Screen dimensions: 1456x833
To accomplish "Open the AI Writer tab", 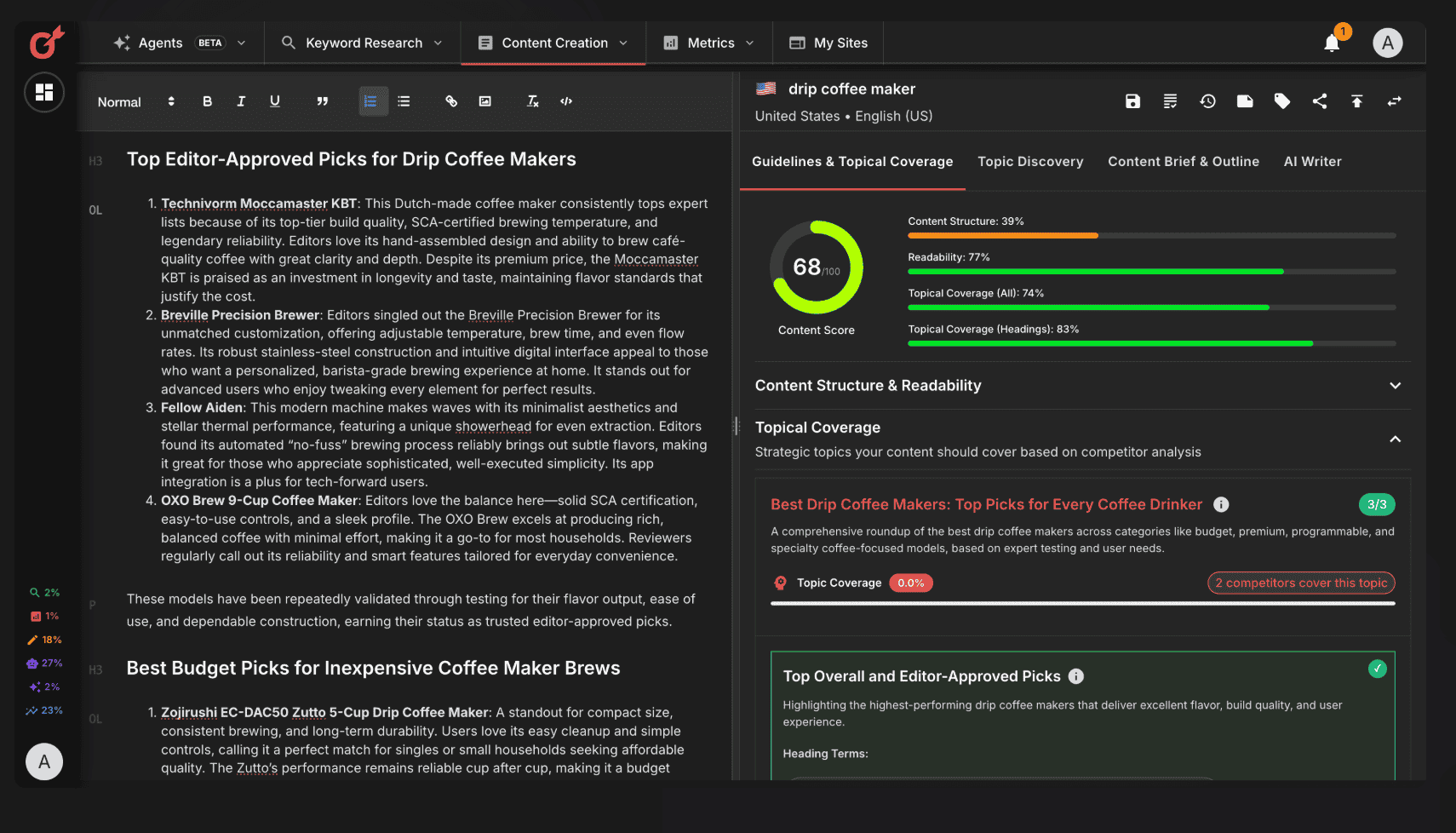I will tap(1312, 162).
